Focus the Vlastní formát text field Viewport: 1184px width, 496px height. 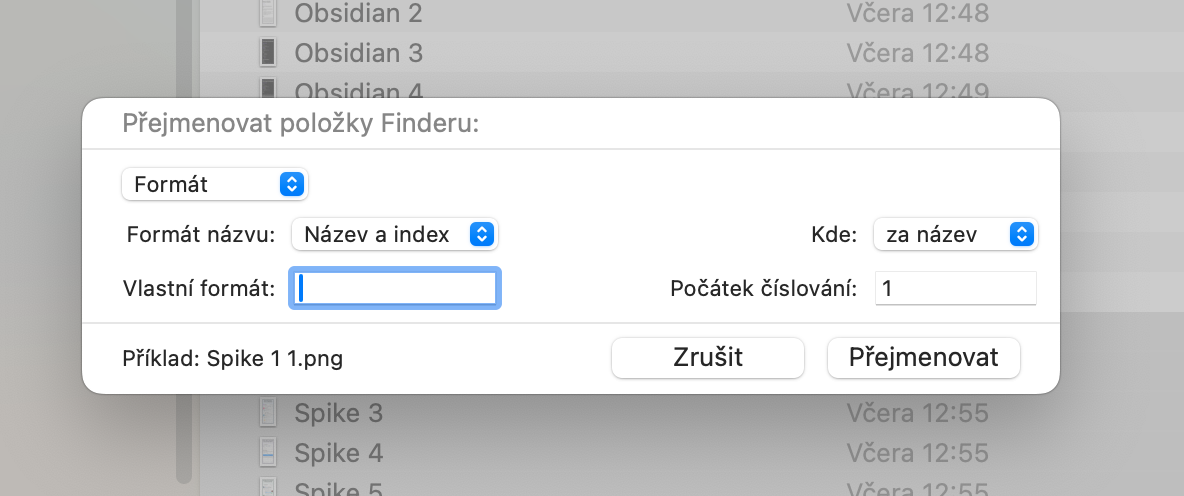coord(395,289)
